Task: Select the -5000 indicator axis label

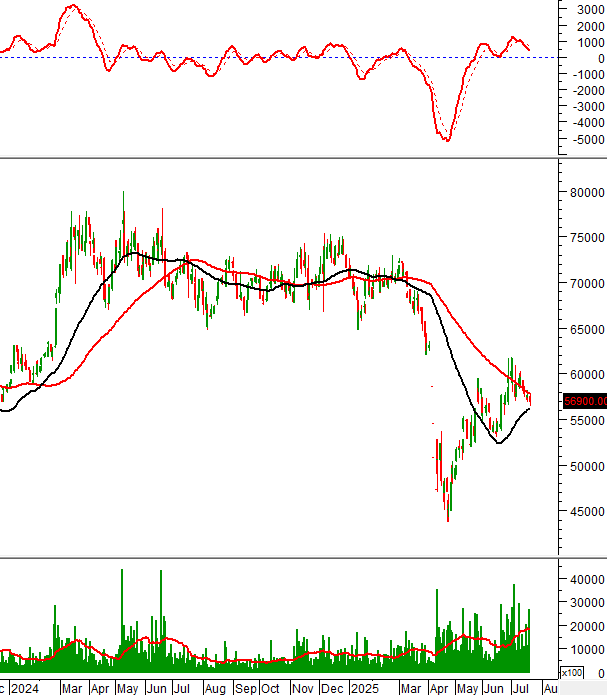Action: point(588,140)
